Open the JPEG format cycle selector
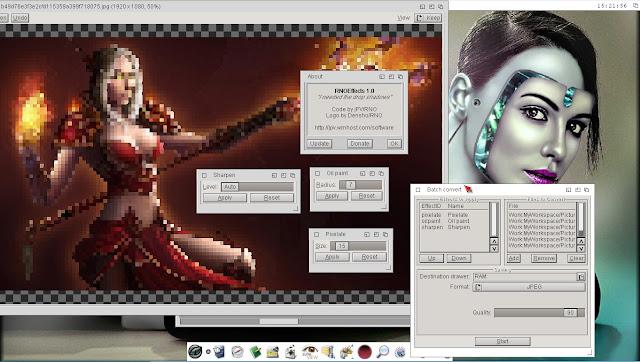The height and width of the screenshot is (362, 640). [x=529, y=287]
